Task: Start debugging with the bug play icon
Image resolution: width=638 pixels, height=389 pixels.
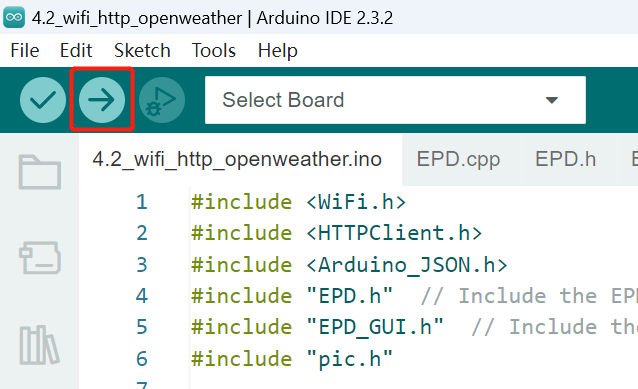Action: pyautogui.click(x=162, y=100)
